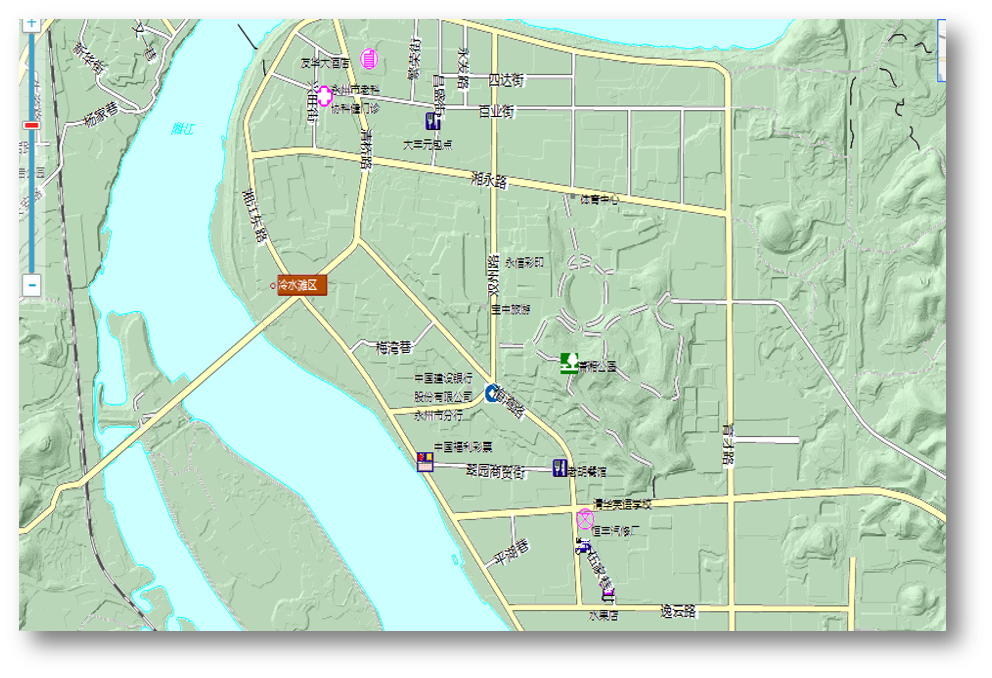Click the 恒丰汽修厂 label
Screen dimensions: 992x678
616,531
